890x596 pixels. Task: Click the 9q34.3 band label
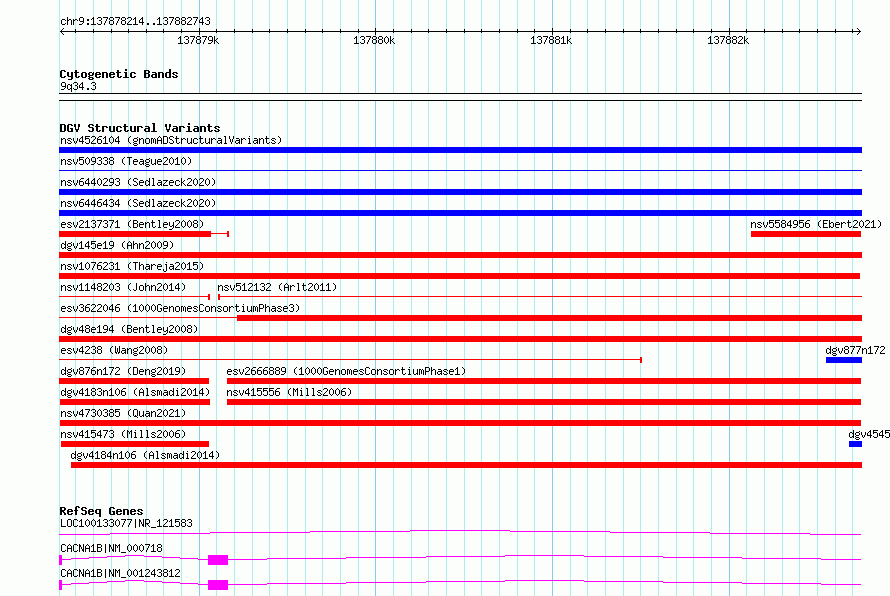coord(78,86)
